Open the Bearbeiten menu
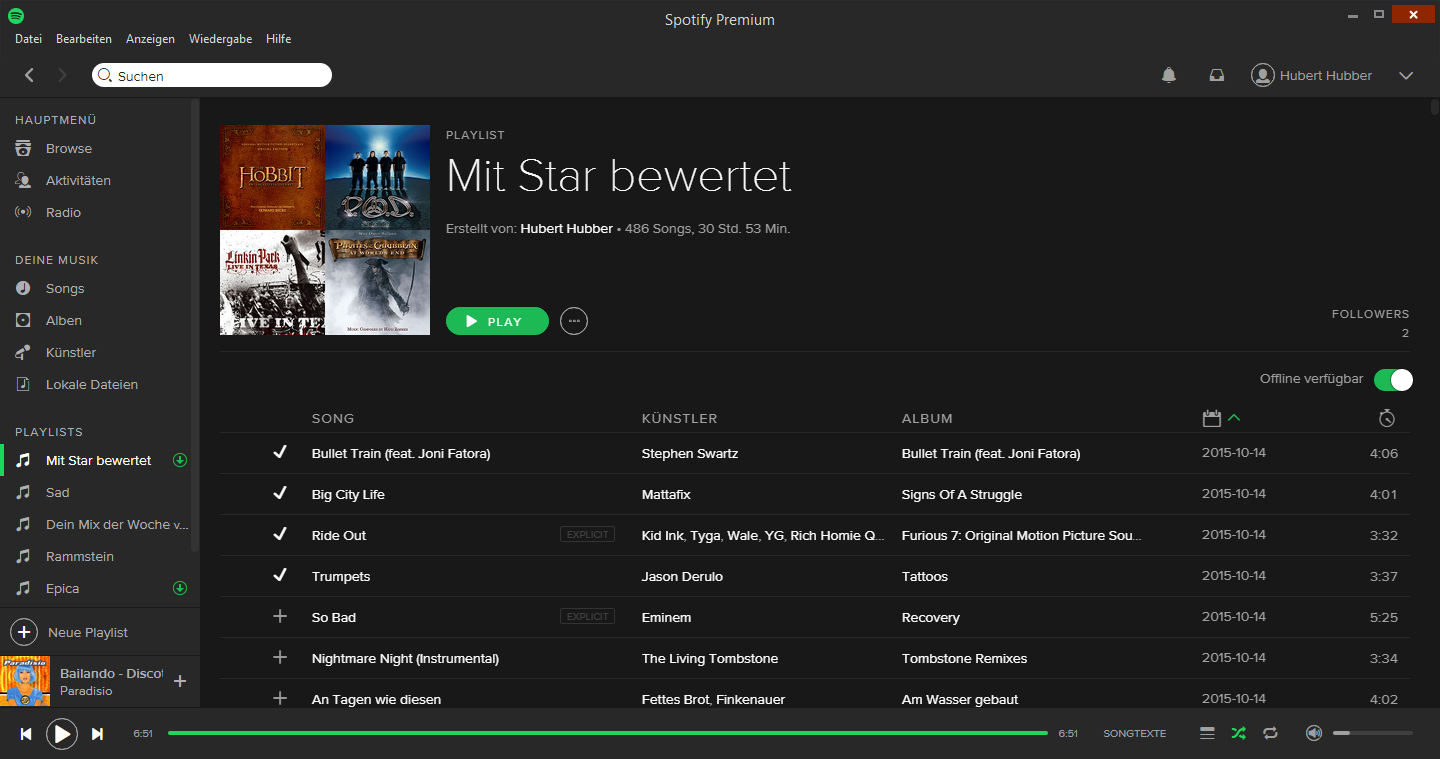Viewport: 1440px width, 759px height. [84, 39]
